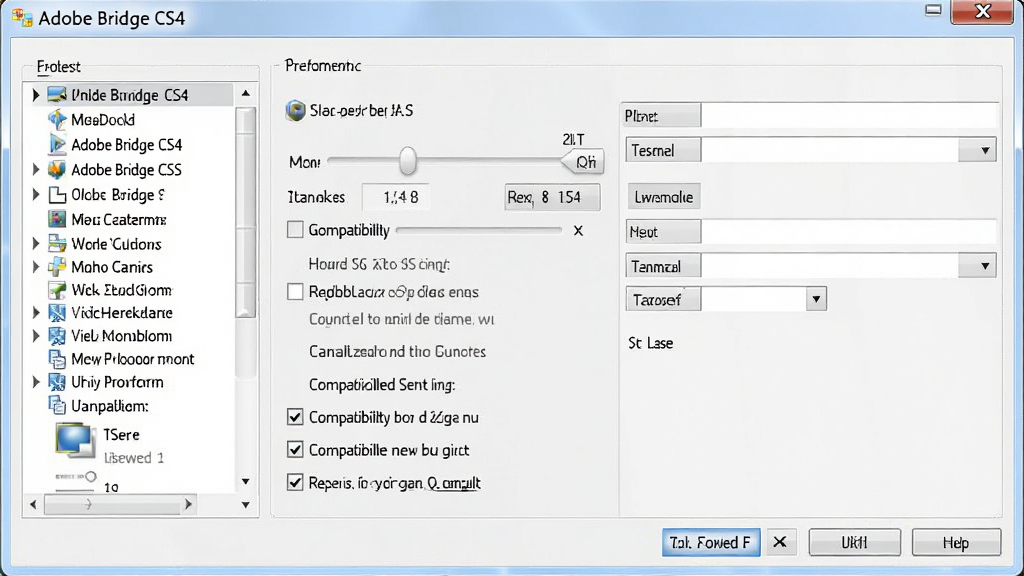
Task: Click the Adobe Bridge CS4 title bar icon
Action: [x=22, y=18]
